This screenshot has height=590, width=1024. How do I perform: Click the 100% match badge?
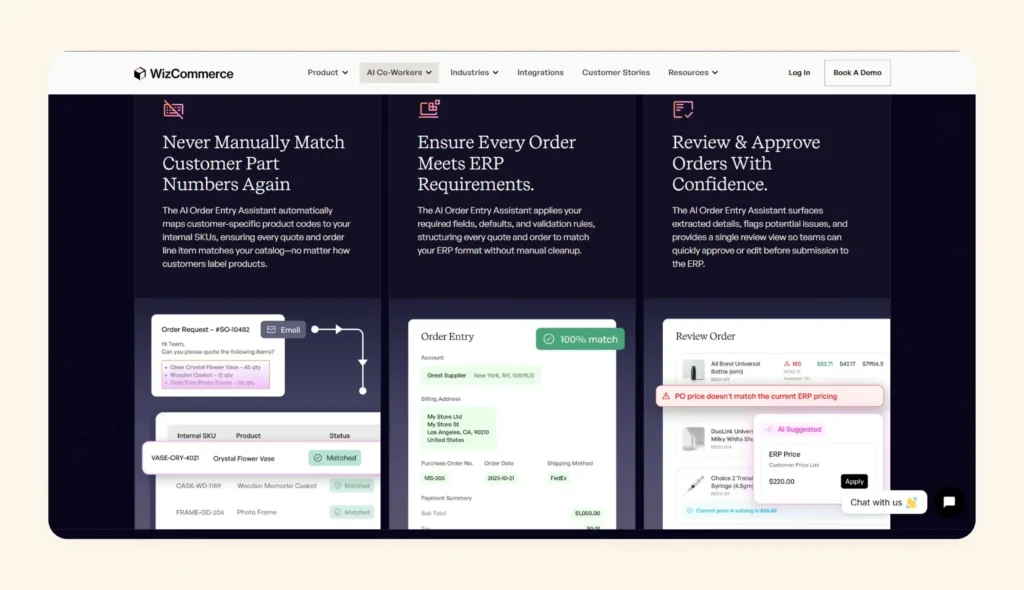pos(580,339)
